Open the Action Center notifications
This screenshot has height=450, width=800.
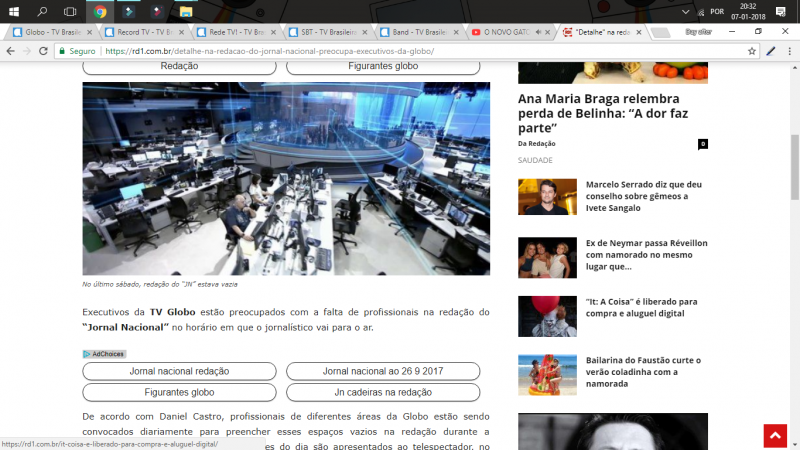[781, 11]
